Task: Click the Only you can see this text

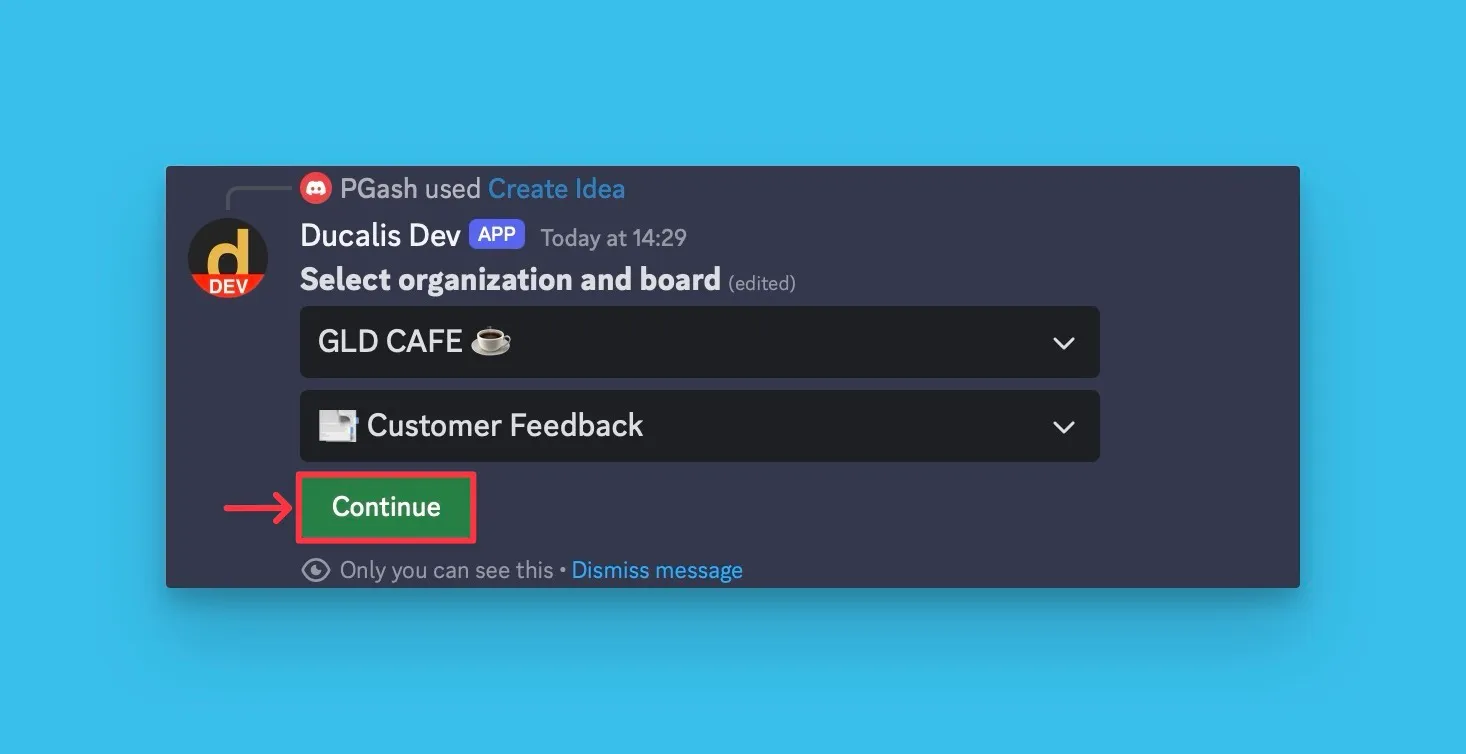Action: pyautogui.click(x=446, y=570)
